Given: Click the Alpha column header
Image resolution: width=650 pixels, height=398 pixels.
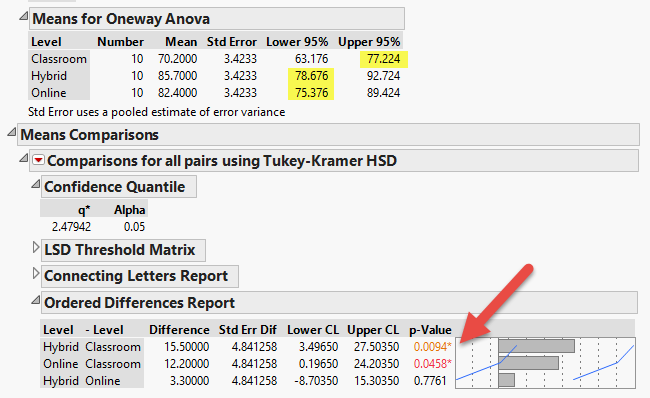Looking at the screenshot, I should (x=130, y=210).
